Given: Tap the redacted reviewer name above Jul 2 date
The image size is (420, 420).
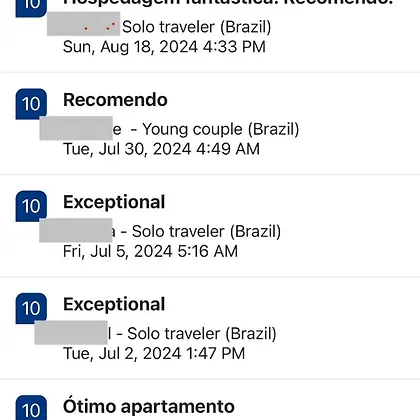Looking at the screenshot, I should click(71, 333).
